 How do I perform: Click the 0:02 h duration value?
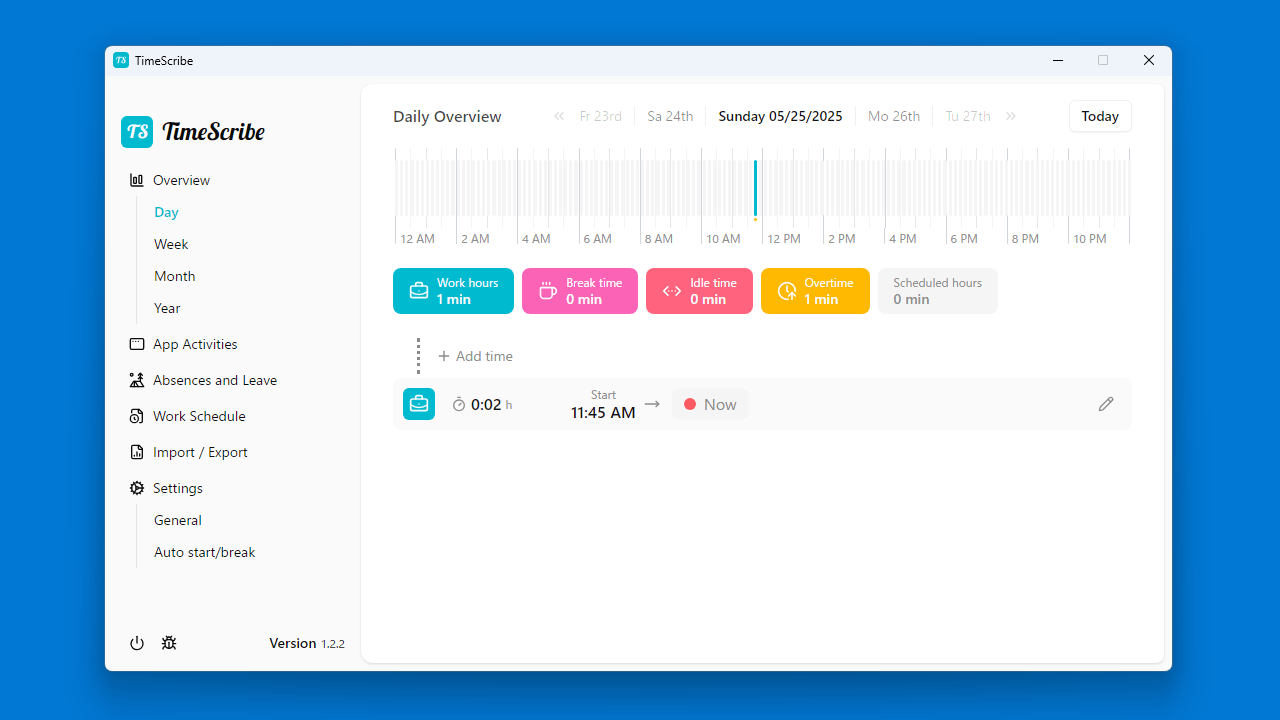tap(491, 405)
